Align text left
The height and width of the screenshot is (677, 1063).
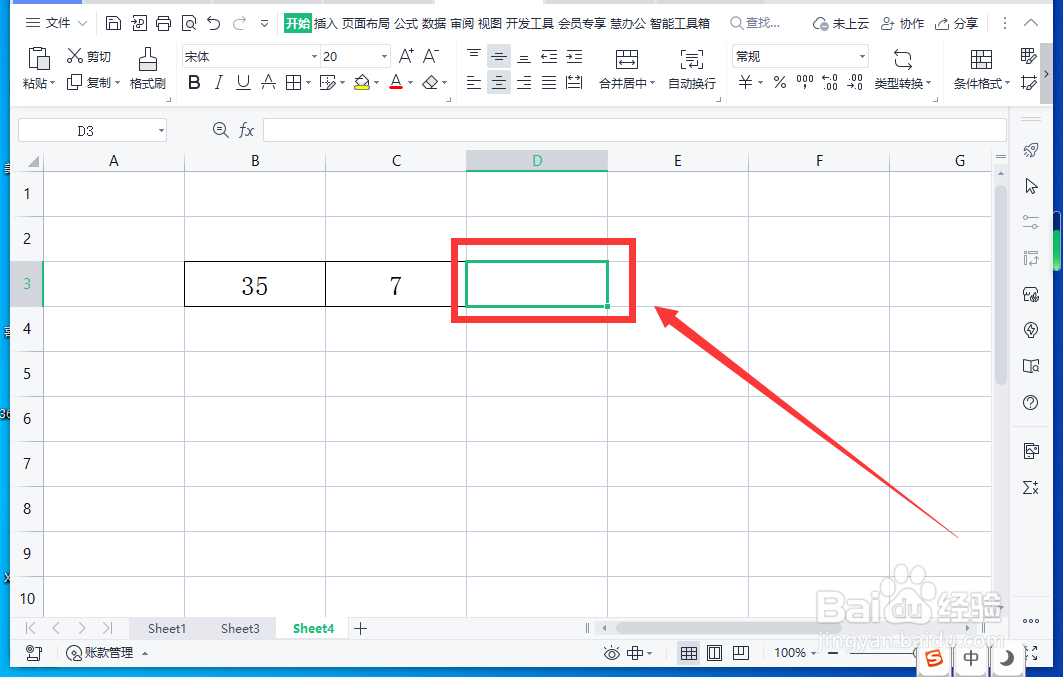474,83
